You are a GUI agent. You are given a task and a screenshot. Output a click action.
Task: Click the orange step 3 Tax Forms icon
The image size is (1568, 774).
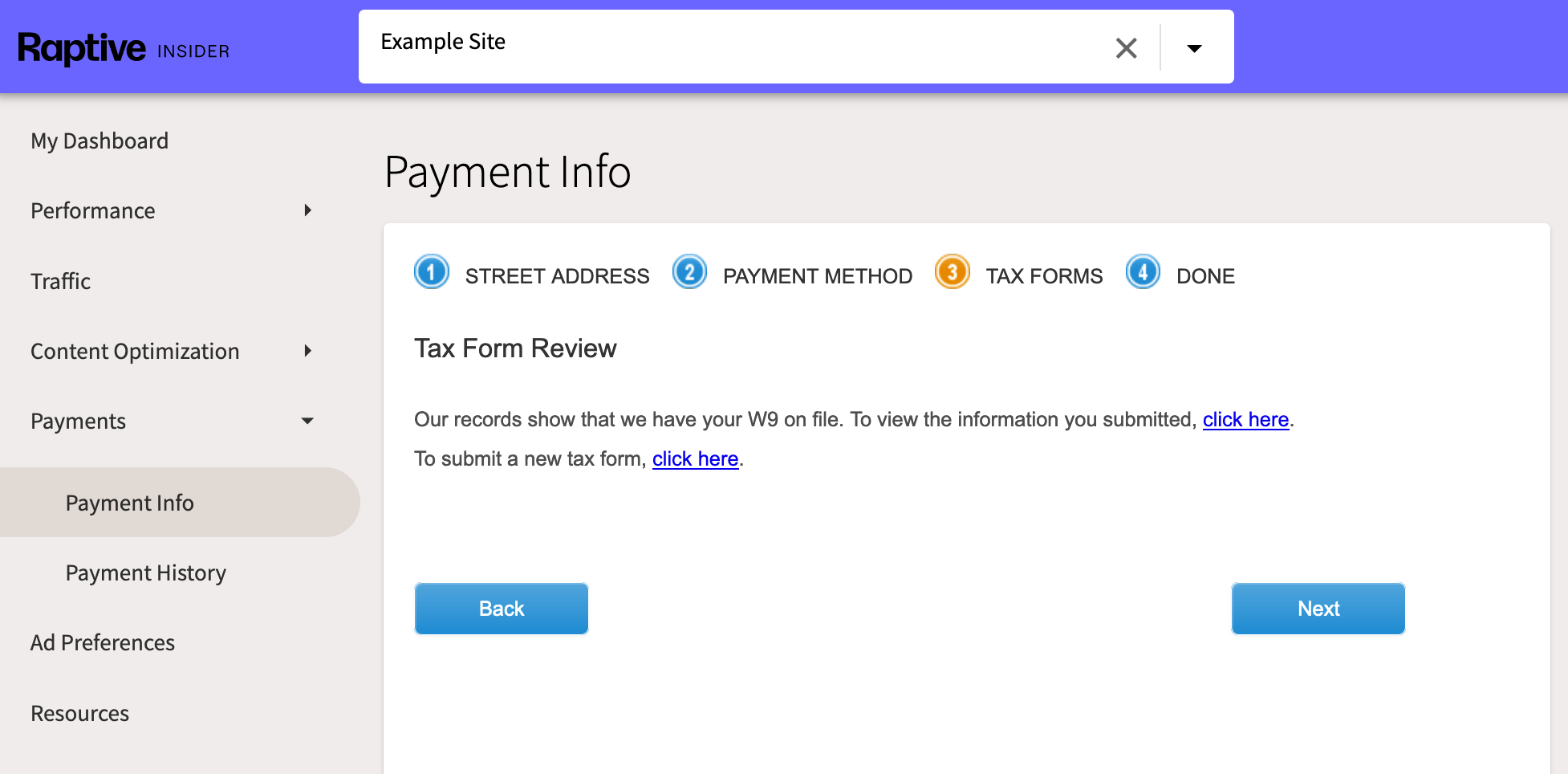[952, 272]
